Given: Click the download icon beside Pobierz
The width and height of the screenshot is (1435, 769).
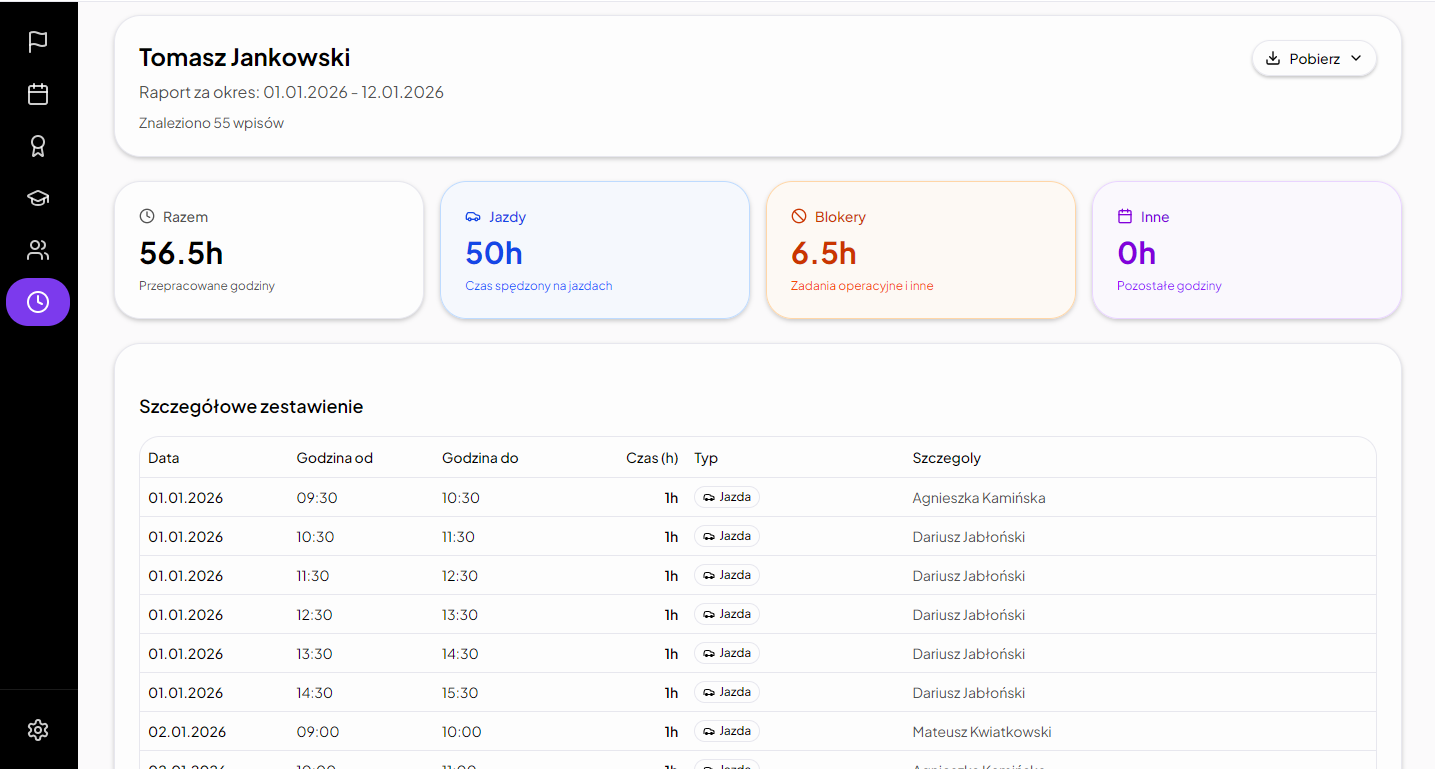Looking at the screenshot, I should (1273, 59).
